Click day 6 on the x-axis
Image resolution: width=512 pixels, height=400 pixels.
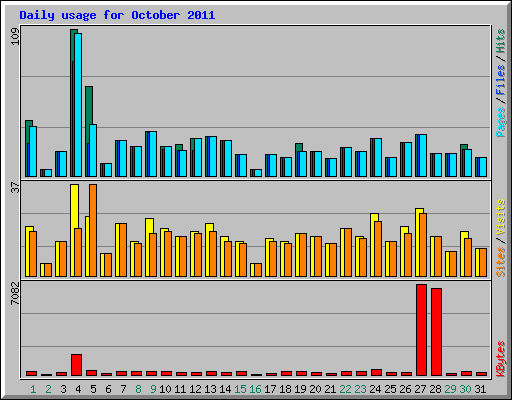tap(108, 389)
